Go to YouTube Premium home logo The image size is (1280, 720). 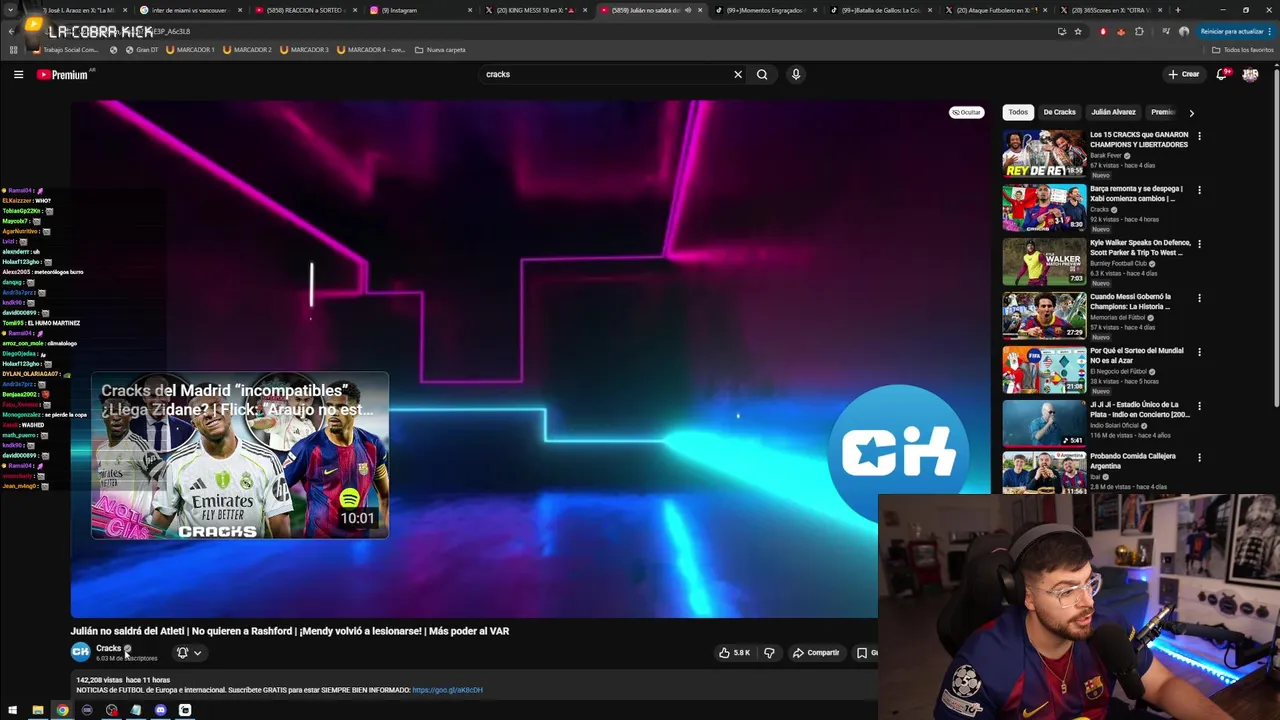pyautogui.click(x=62, y=75)
